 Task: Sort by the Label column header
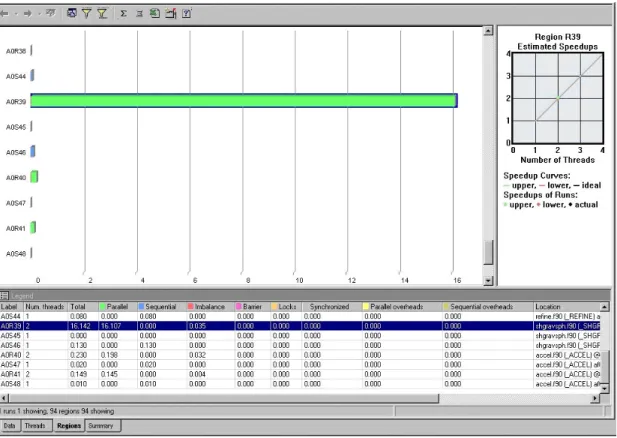point(11,307)
